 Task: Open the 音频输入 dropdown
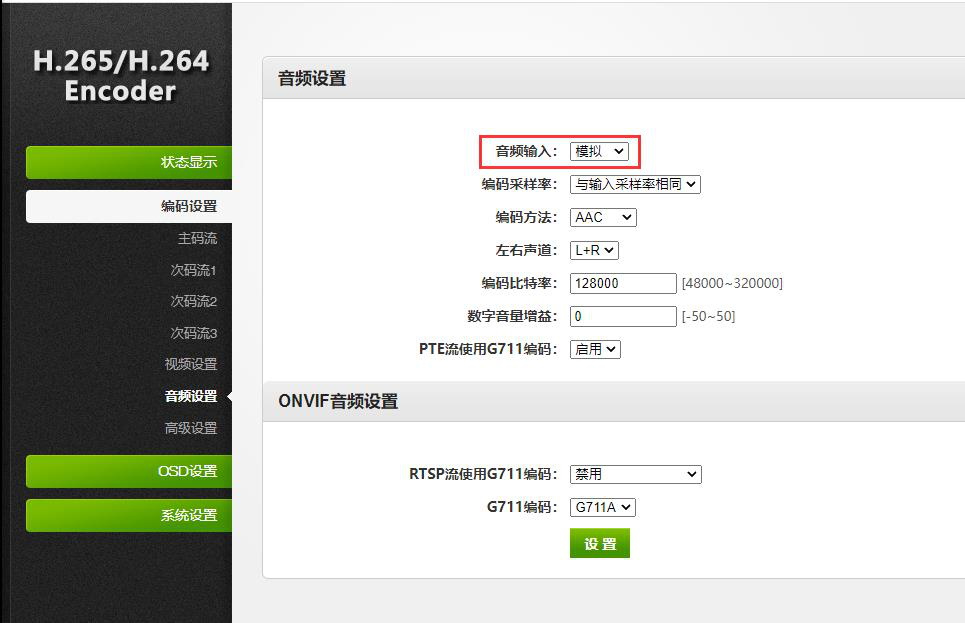599,151
